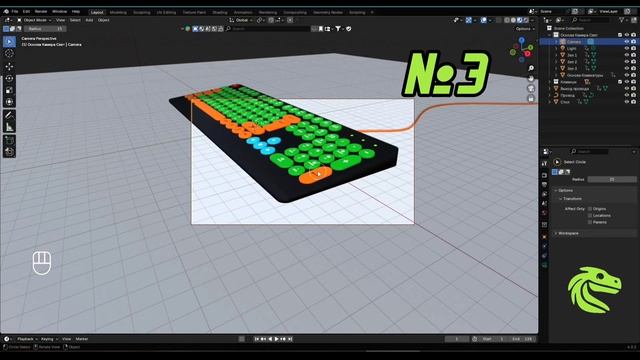Open the editor type dropdown in viewport header

8,20
